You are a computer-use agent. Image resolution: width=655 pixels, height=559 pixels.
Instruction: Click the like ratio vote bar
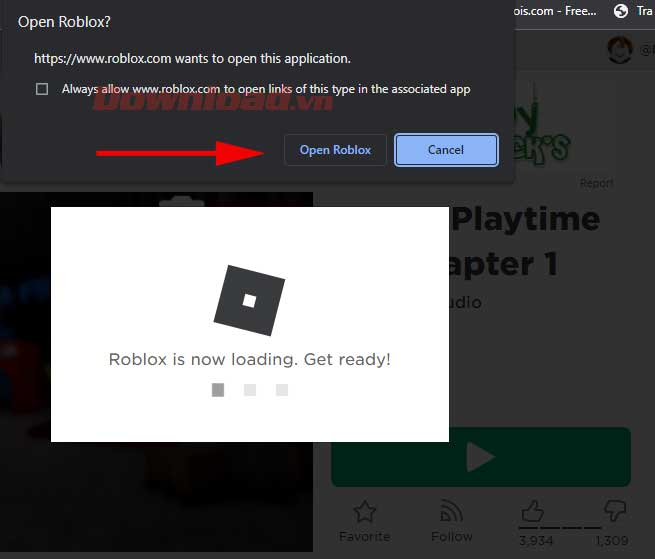560,528
